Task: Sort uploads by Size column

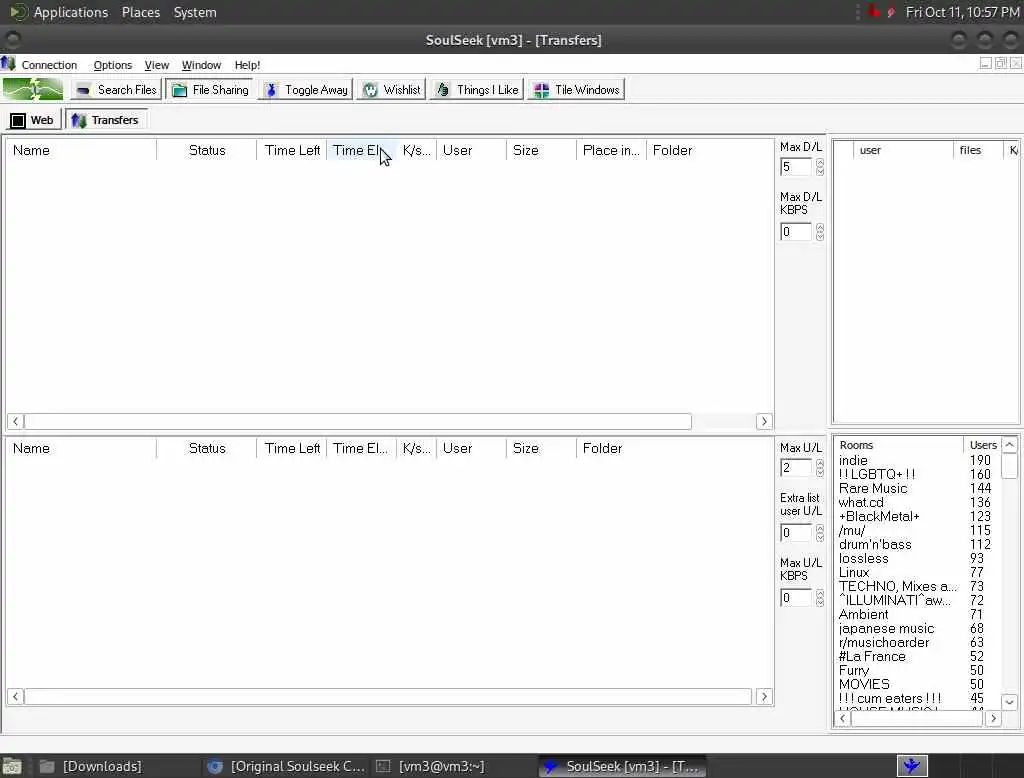Action: coord(541,449)
